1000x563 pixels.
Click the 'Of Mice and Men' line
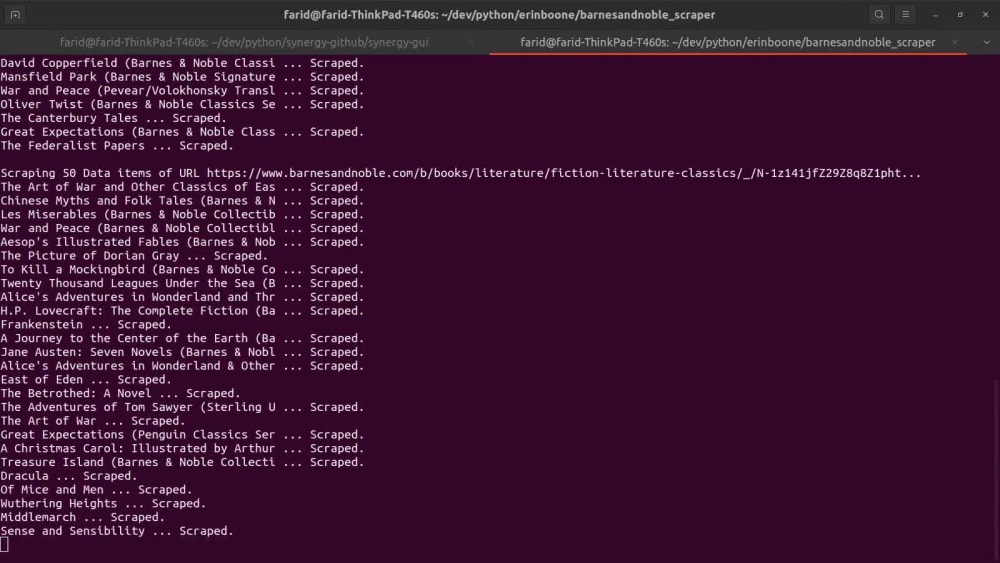(x=96, y=490)
